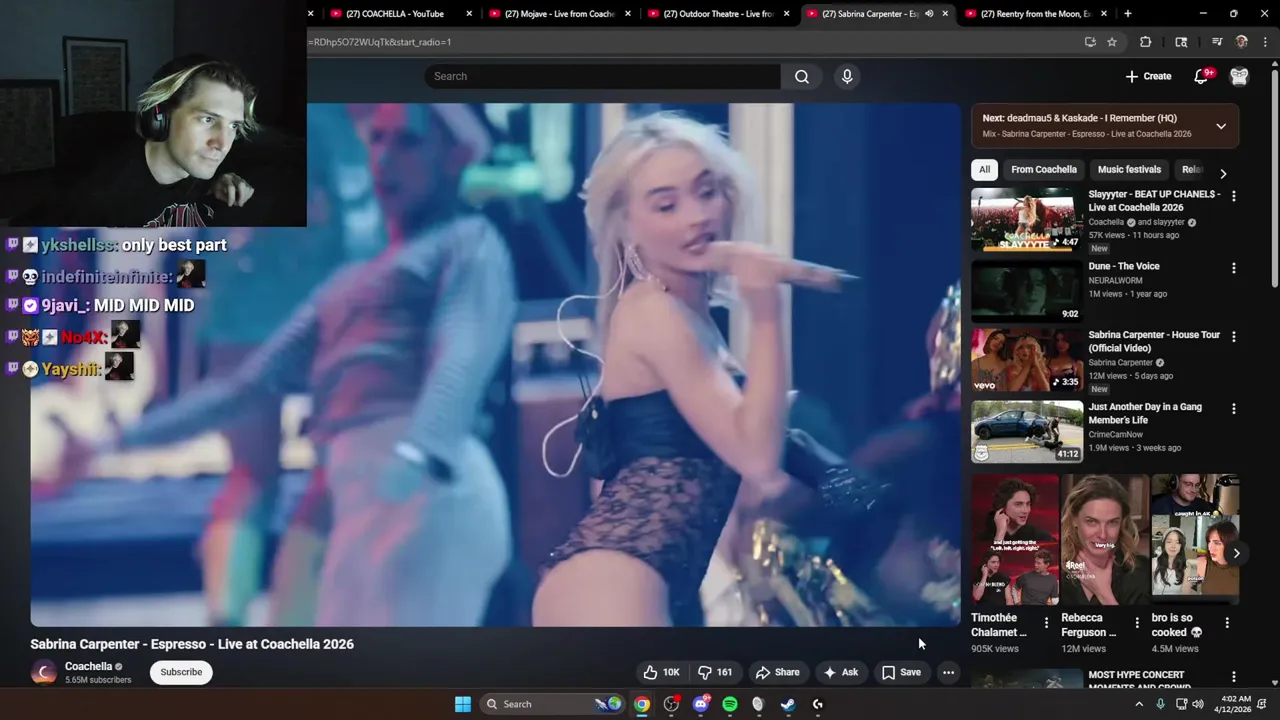Click the Coachella channel avatar
Screen dimensions: 1280x720
pos(44,672)
